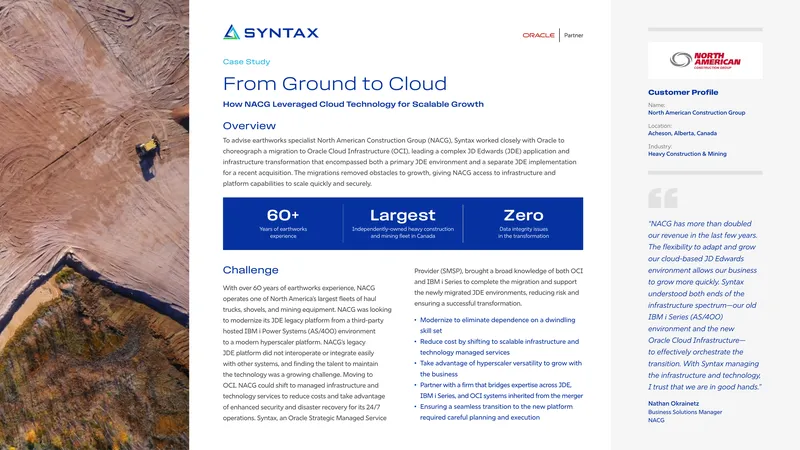Click the "Largest" statistic
Viewport: 800px width, 450px height.
[403, 215]
